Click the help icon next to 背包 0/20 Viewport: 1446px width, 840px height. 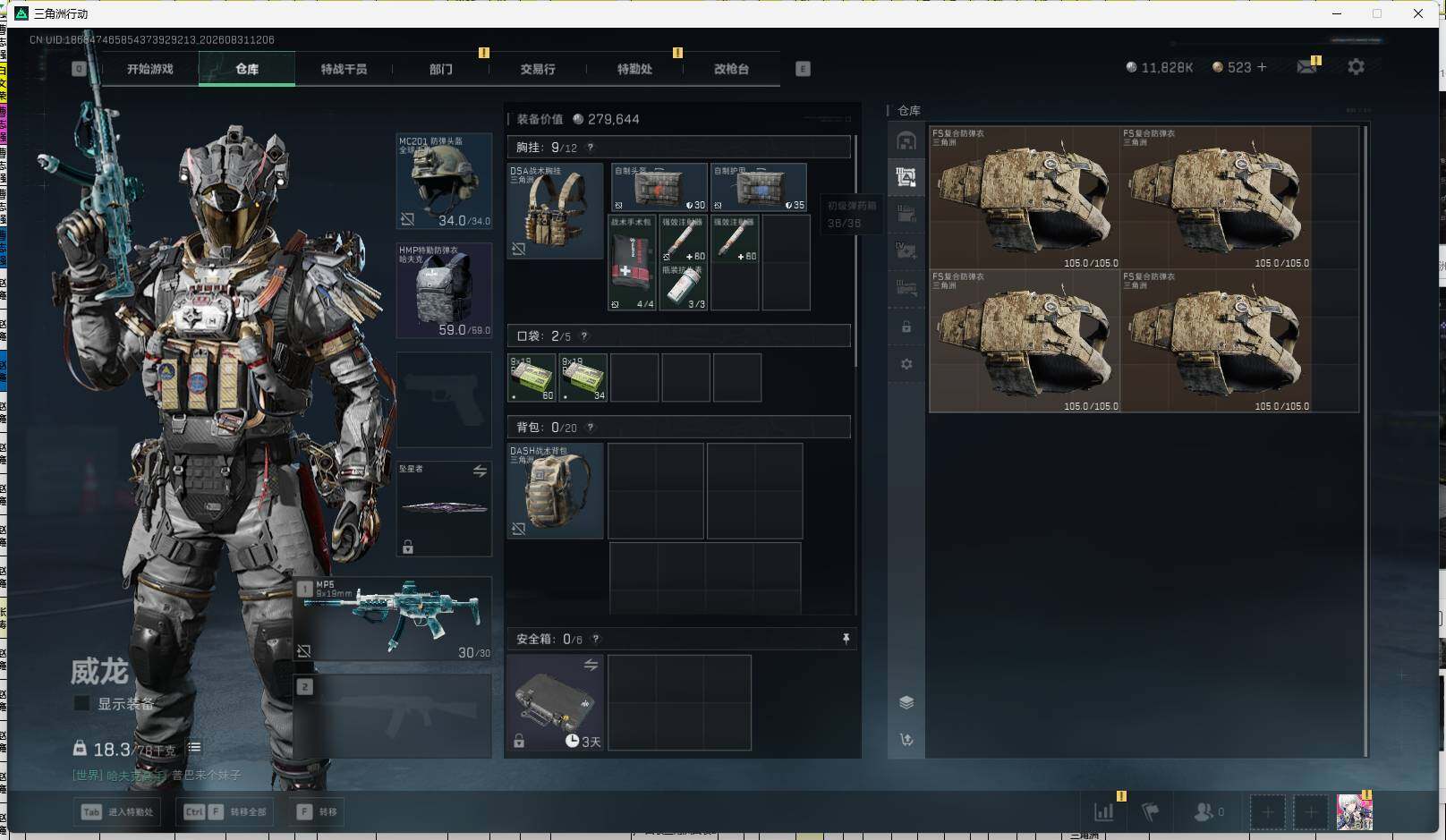tap(590, 428)
